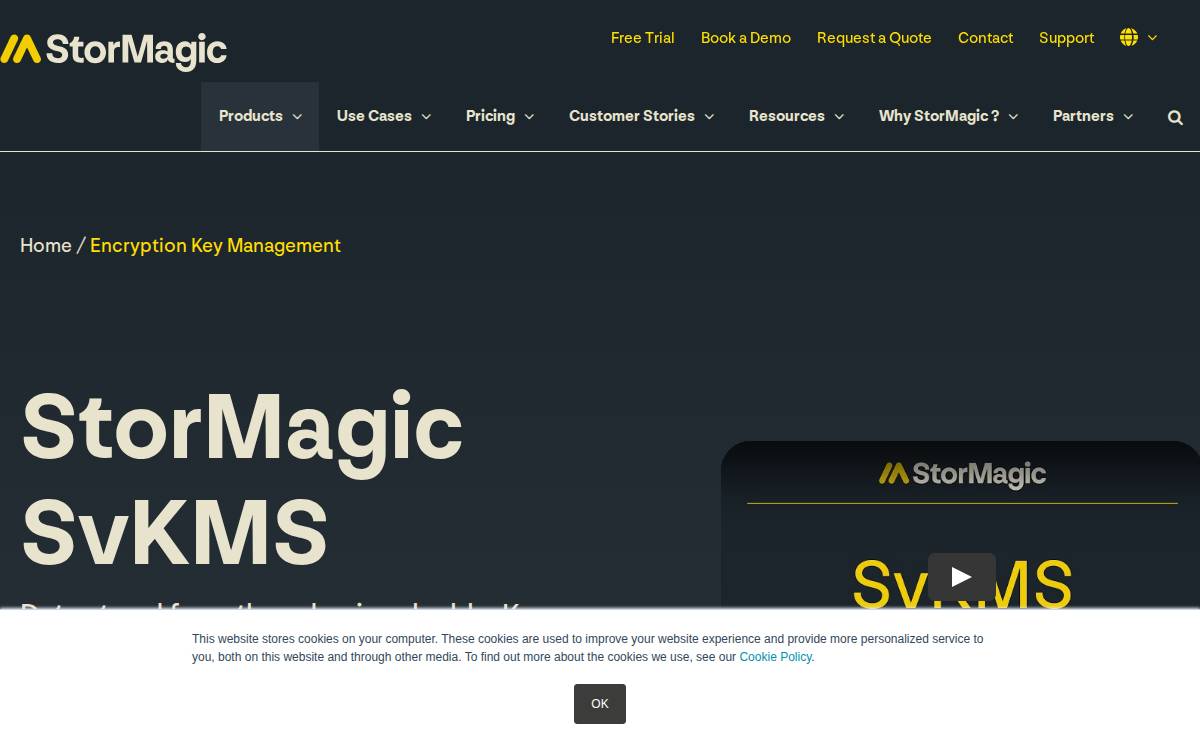Click the globe language icon
Screen dimensions: 1200x750
click(x=1129, y=38)
